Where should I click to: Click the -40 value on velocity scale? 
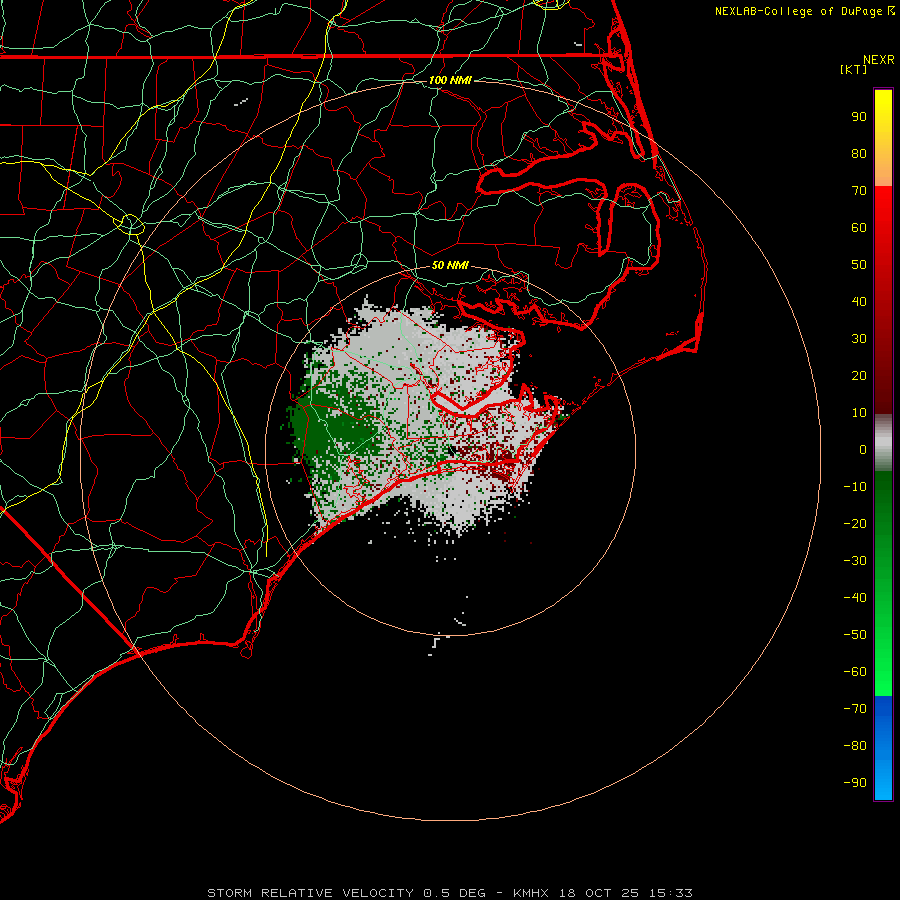point(855,598)
